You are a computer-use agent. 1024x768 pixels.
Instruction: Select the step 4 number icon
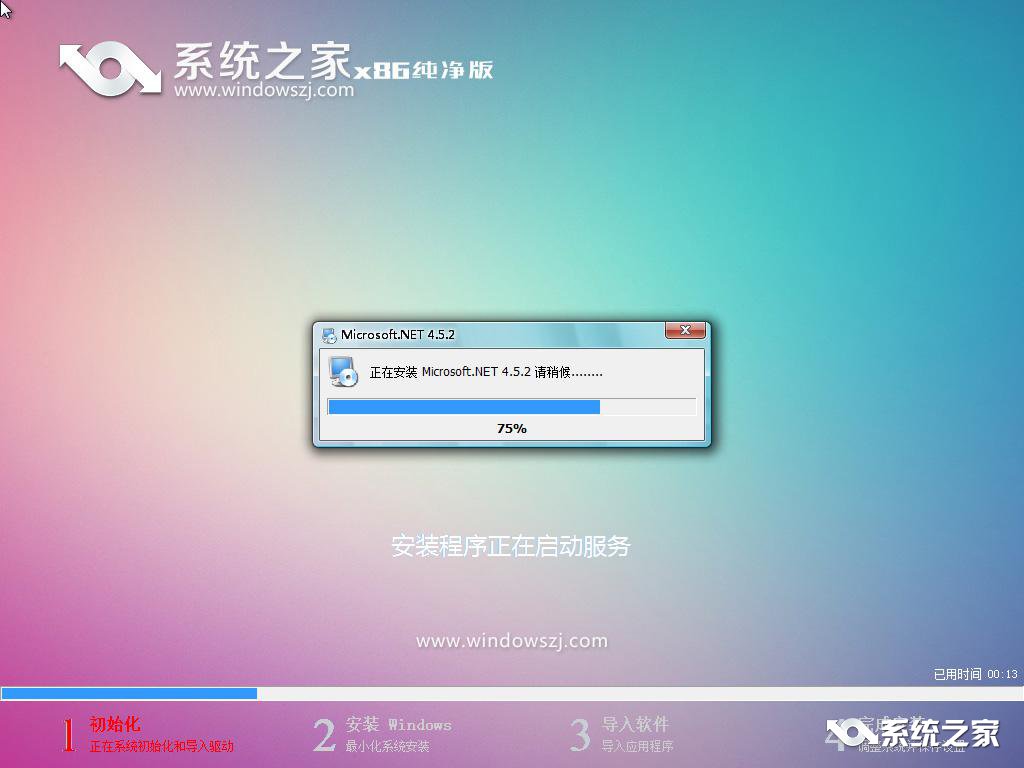[838, 735]
